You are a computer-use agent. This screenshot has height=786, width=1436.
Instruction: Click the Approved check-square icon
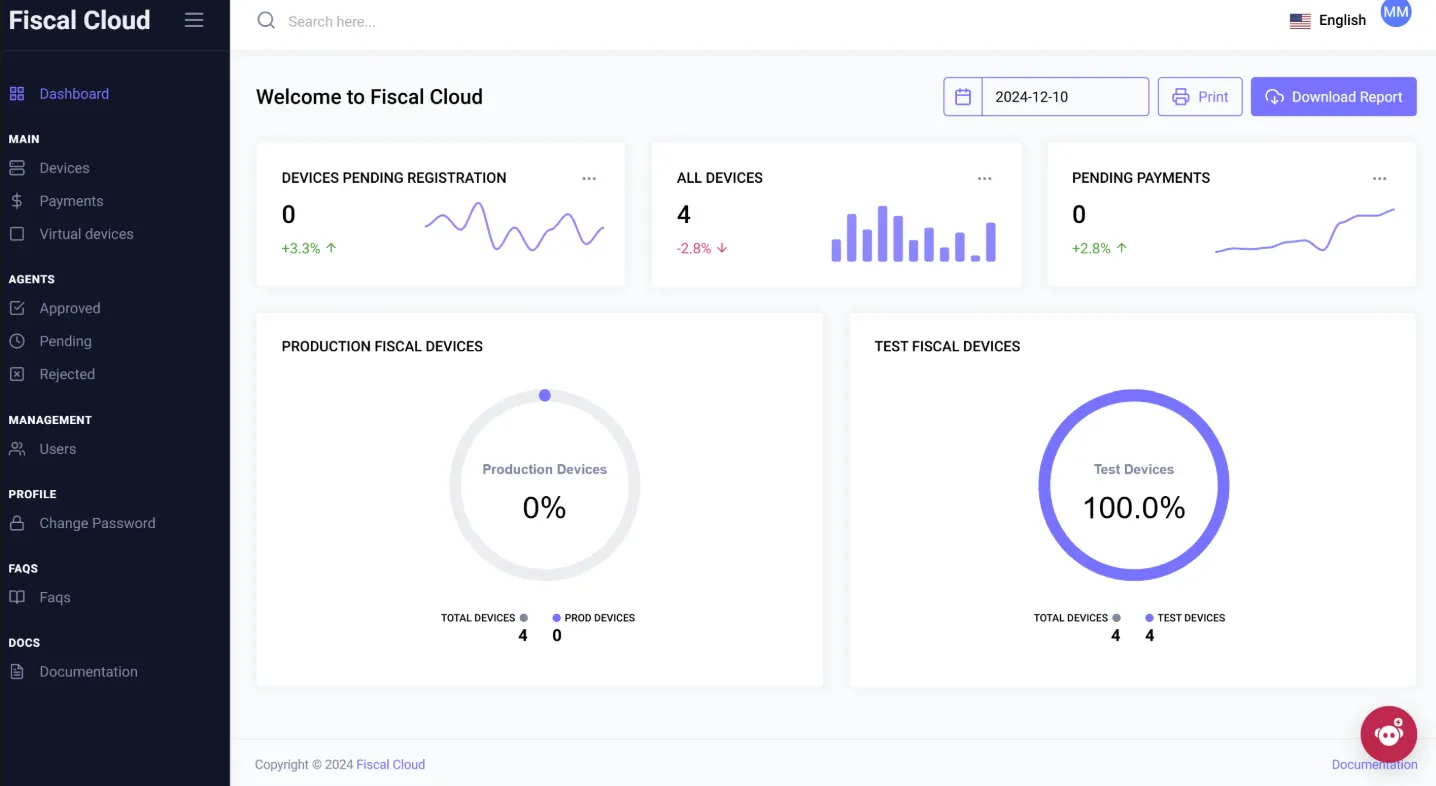tap(17, 308)
